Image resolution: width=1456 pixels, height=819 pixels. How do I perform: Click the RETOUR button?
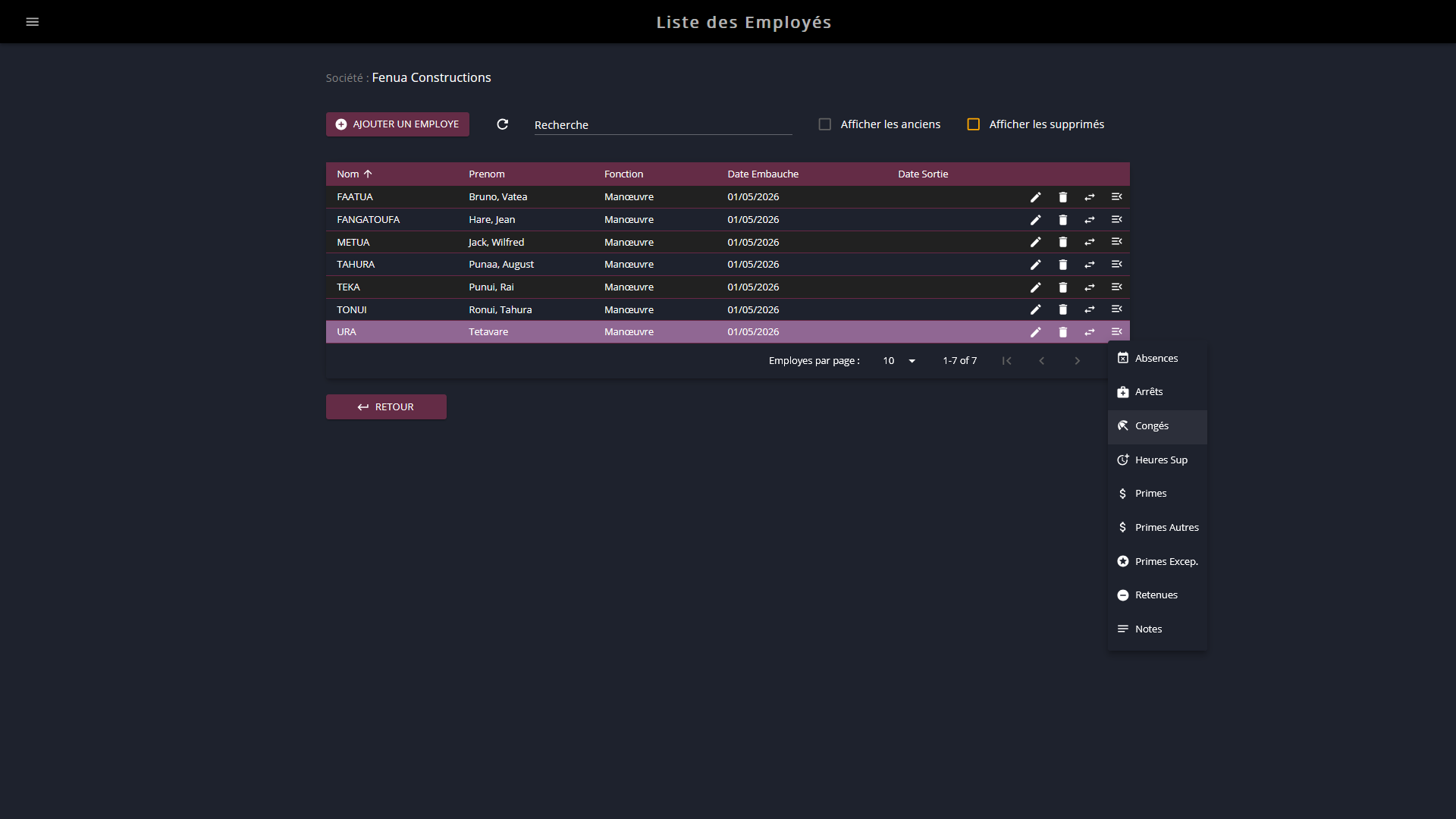pyautogui.click(x=386, y=407)
